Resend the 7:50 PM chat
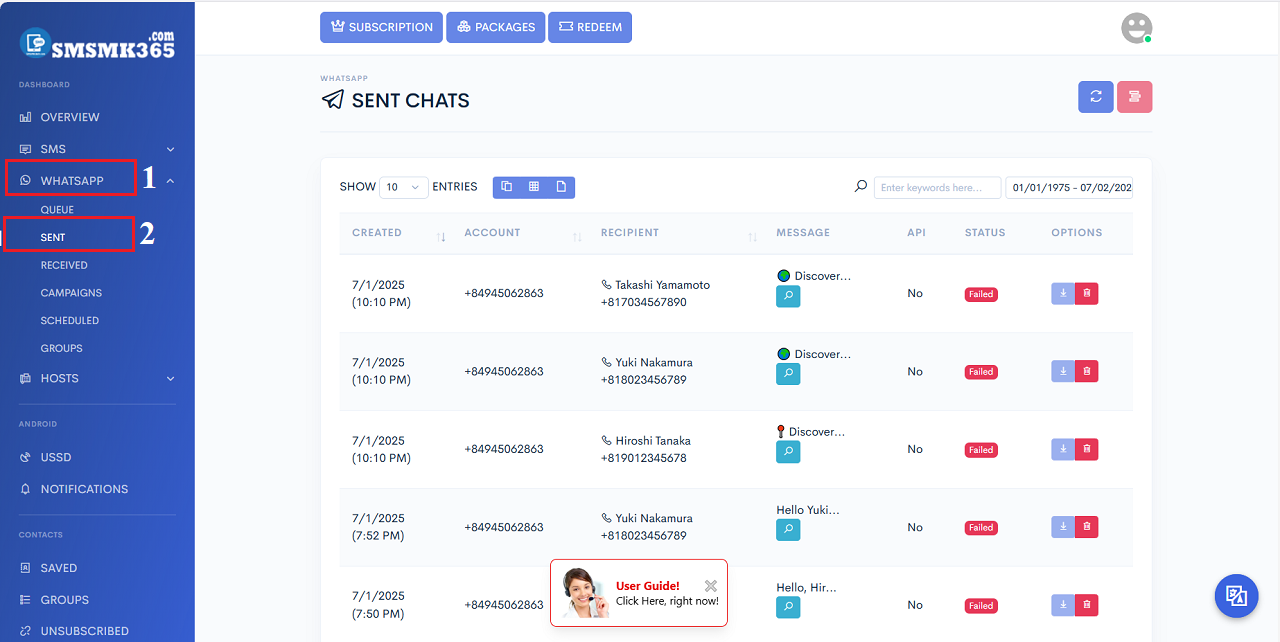Screen dimensions: 1280x642 point(1063,605)
